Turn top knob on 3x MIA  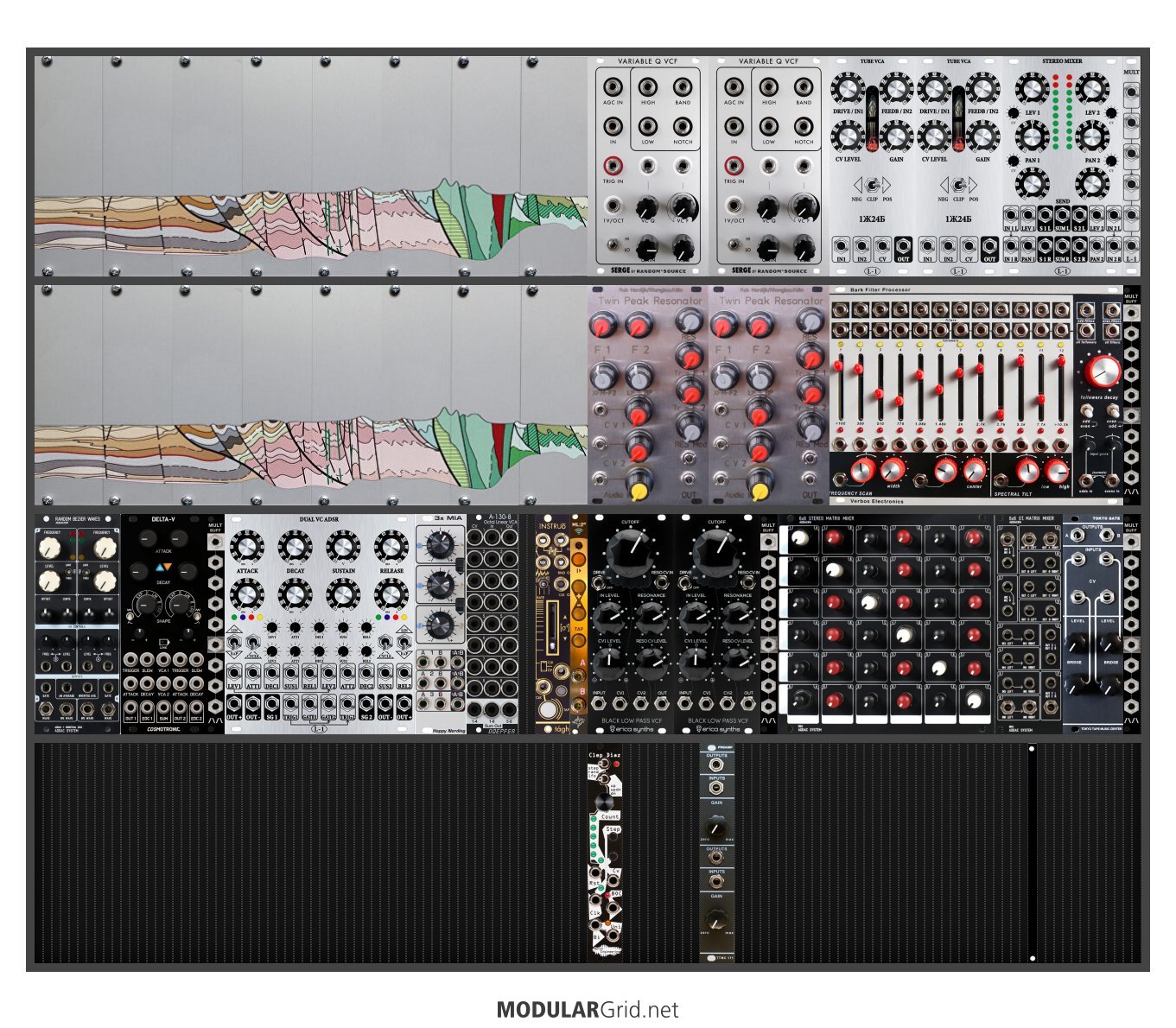tap(439, 546)
